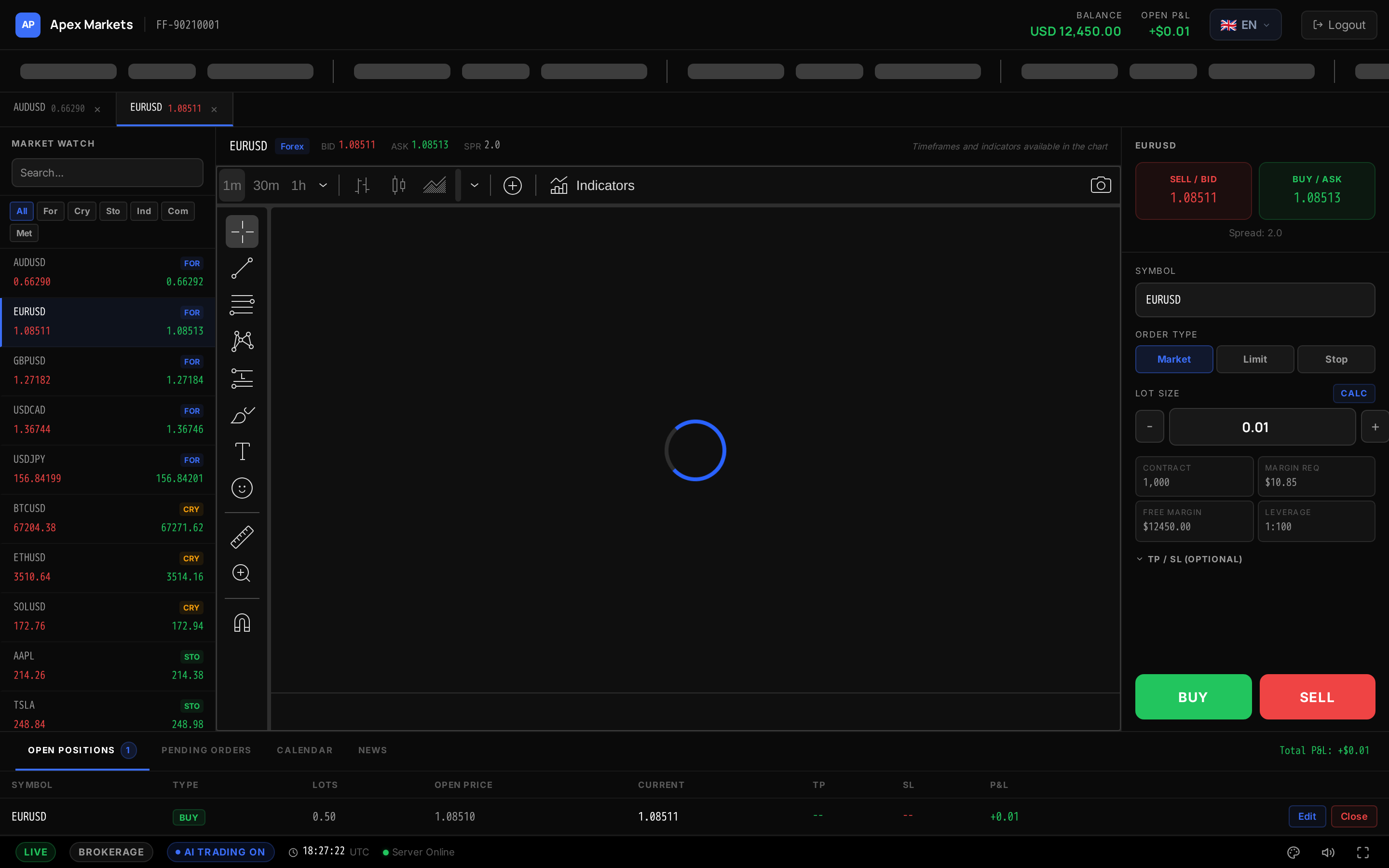1389x868 pixels.
Task: Filter market watch by Crypto
Action: coord(82,211)
